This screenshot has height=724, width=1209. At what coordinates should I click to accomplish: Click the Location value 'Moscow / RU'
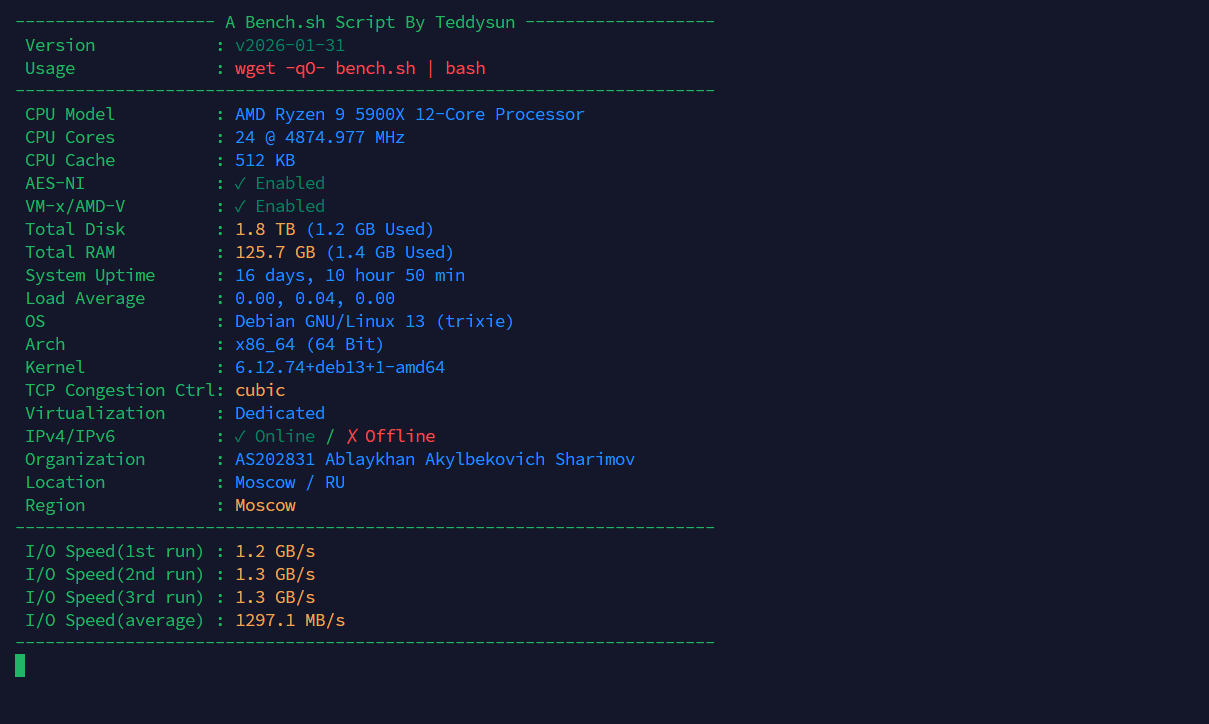(x=290, y=482)
